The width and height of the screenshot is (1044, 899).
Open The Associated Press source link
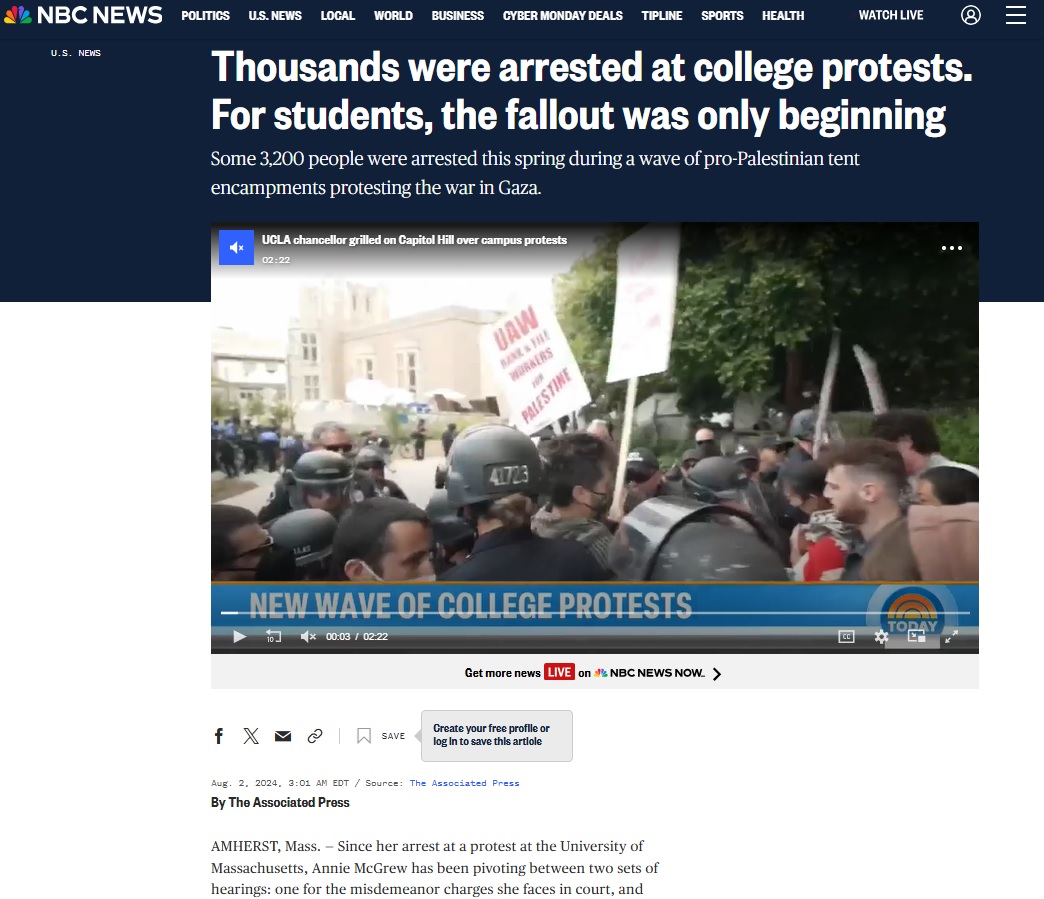(x=464, y=783)
